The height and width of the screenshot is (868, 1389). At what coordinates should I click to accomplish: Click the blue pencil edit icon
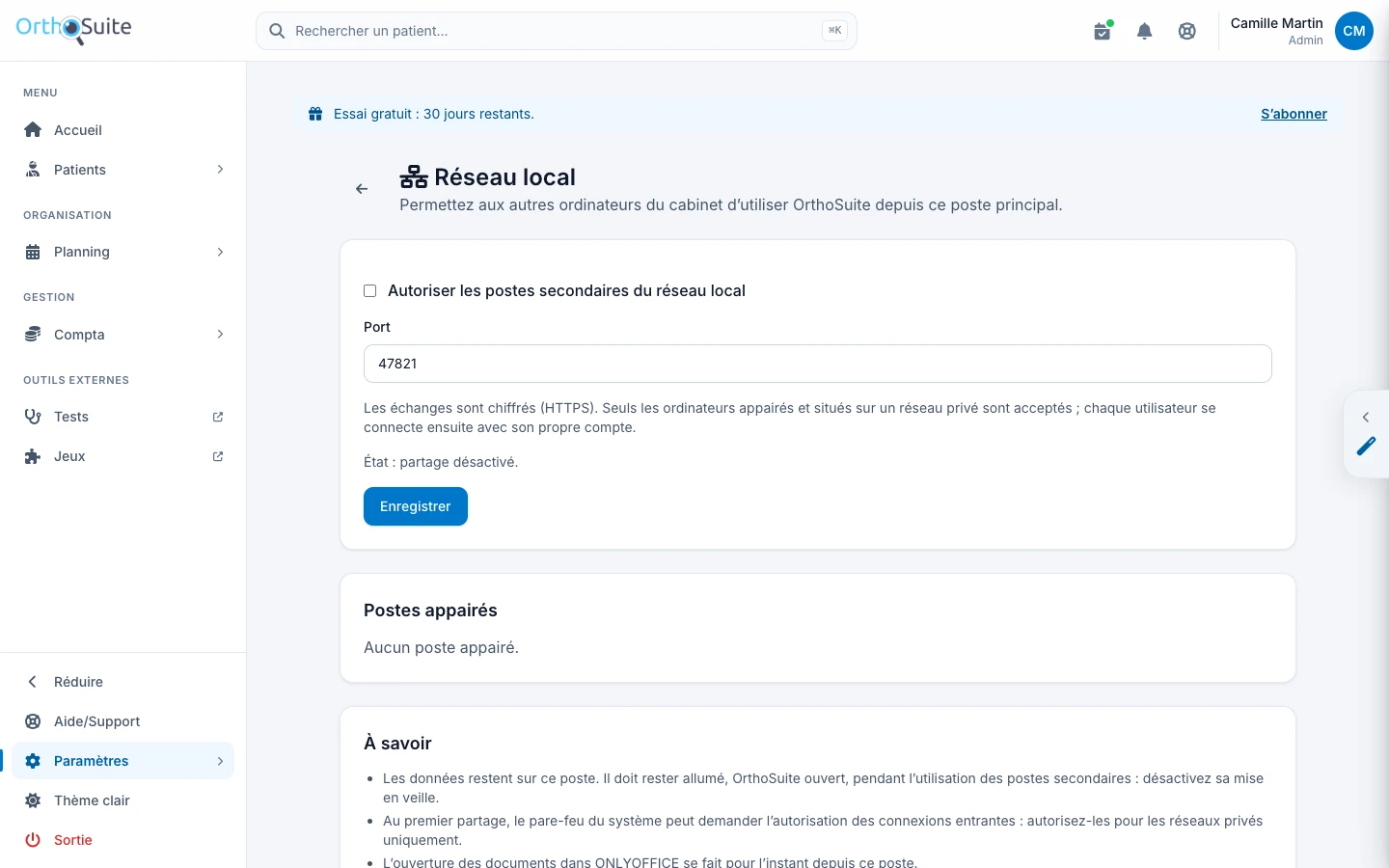coord(1366,446)
